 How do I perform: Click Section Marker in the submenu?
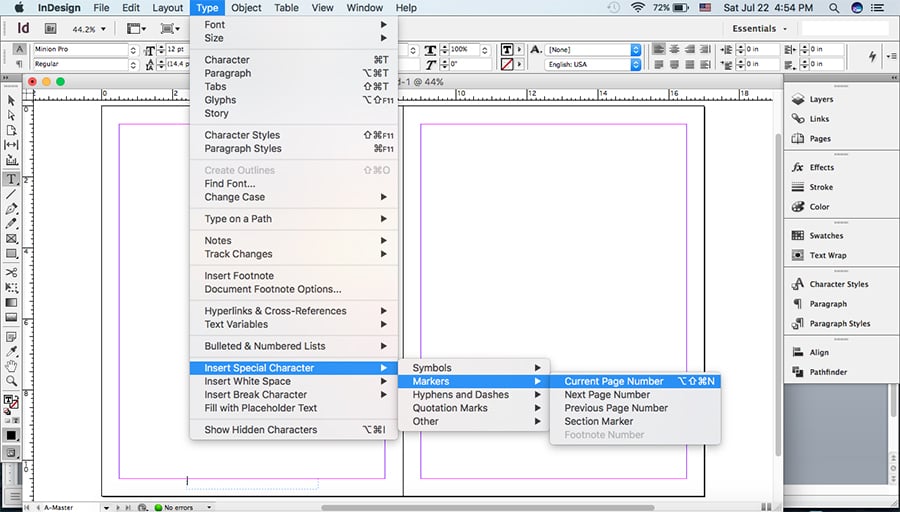[598, 421]
